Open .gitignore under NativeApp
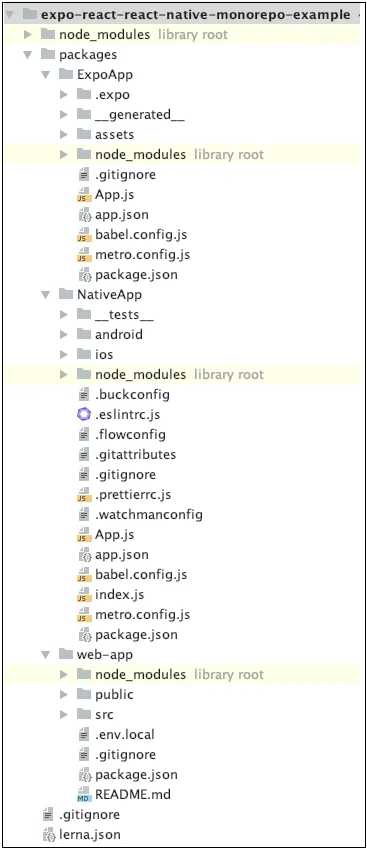The height and width of the screenshot is (848, 367). (125, 475)
